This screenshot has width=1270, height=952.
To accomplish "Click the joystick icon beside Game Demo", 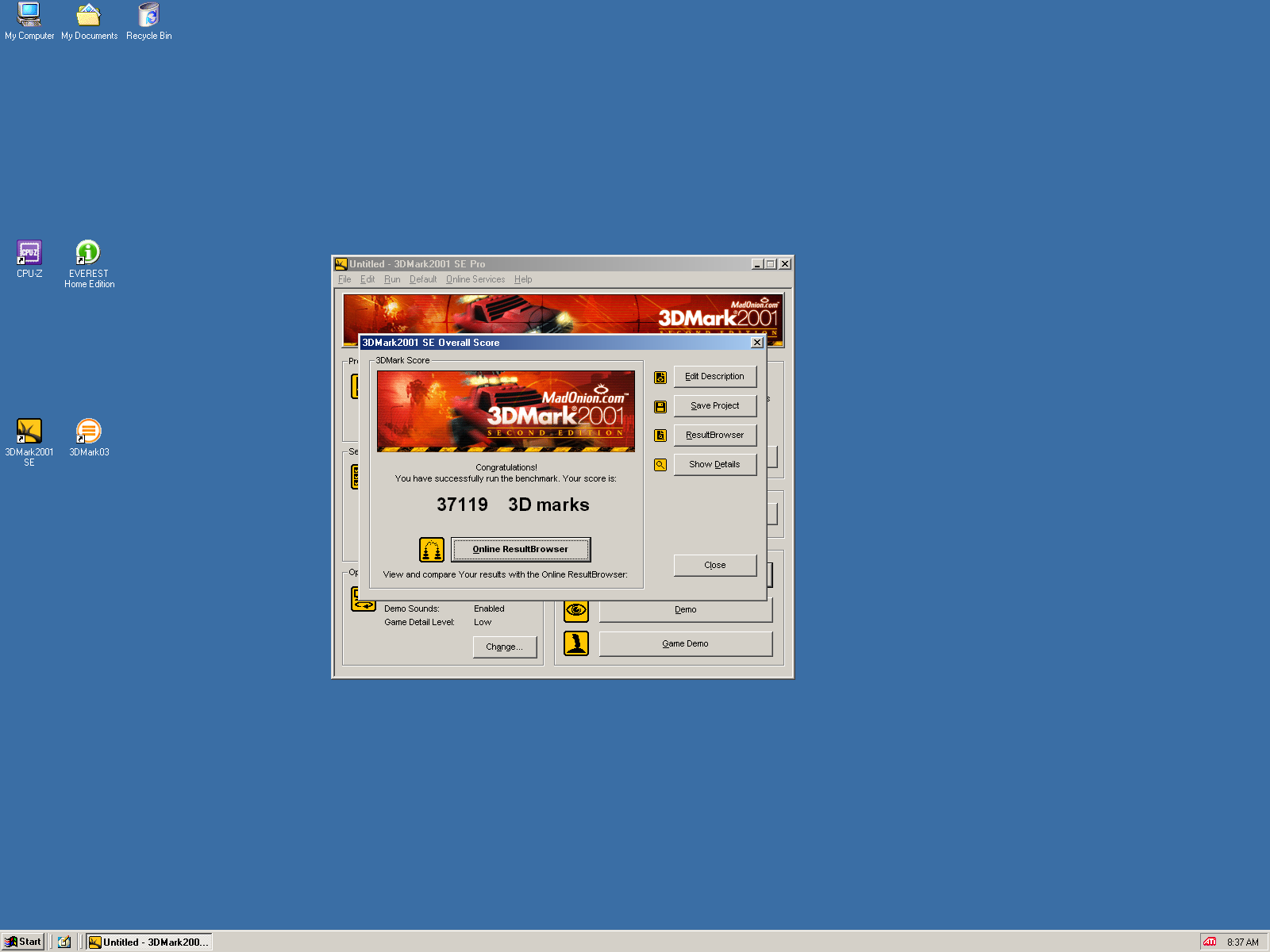I will click(x=576, y=643).
